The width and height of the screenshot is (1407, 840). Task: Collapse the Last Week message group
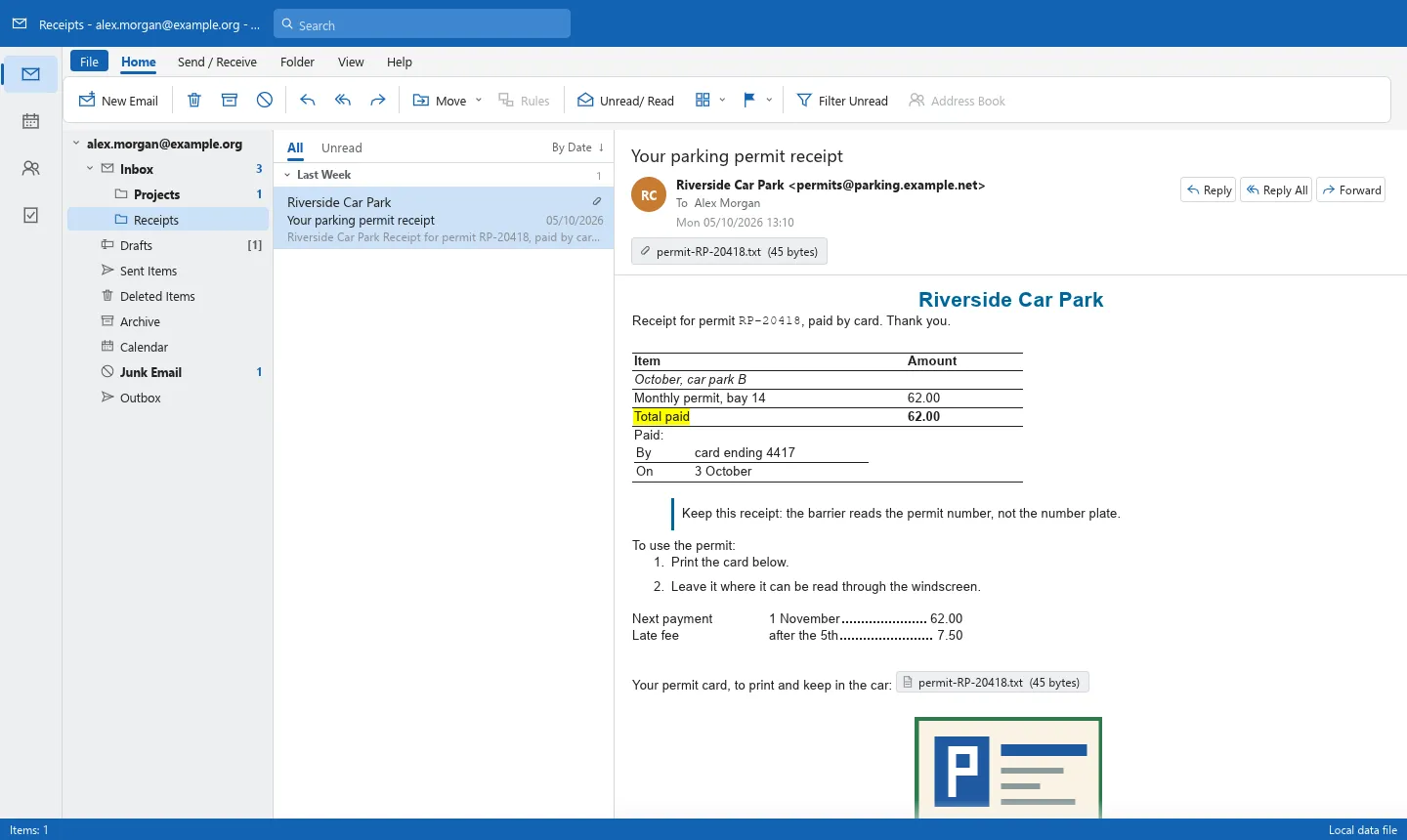coord(287,175)
